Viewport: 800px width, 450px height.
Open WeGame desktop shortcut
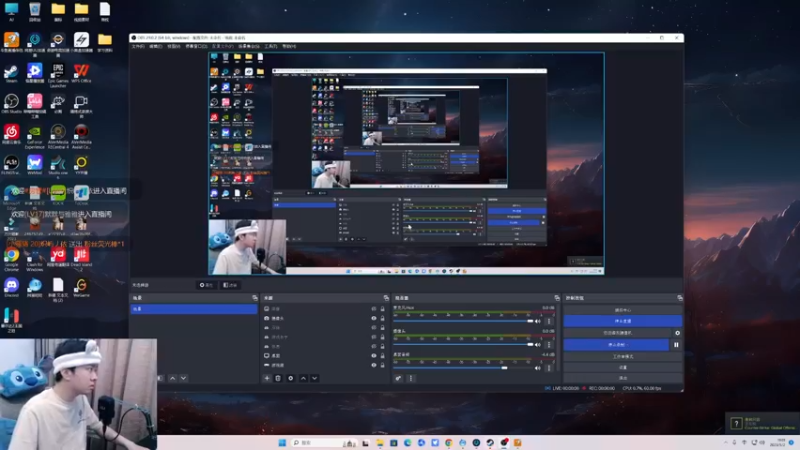click(81, 288)
